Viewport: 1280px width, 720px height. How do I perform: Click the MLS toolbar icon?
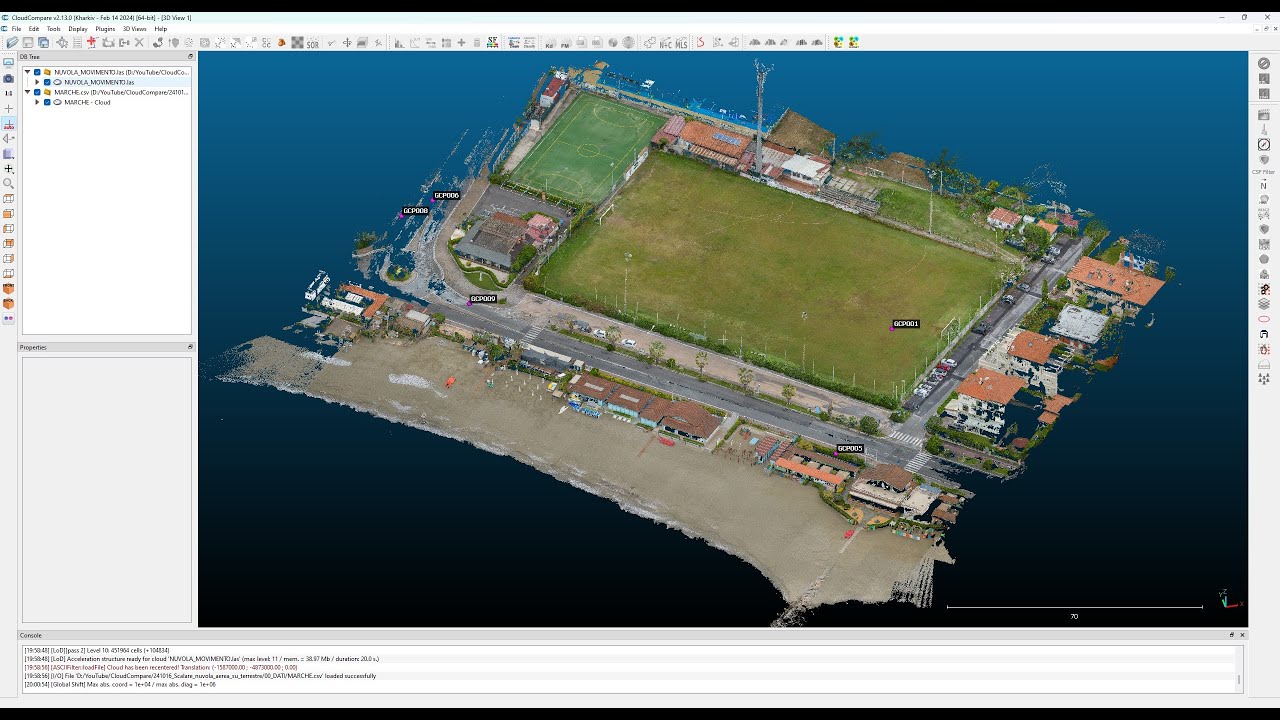(x=681, y=42)
